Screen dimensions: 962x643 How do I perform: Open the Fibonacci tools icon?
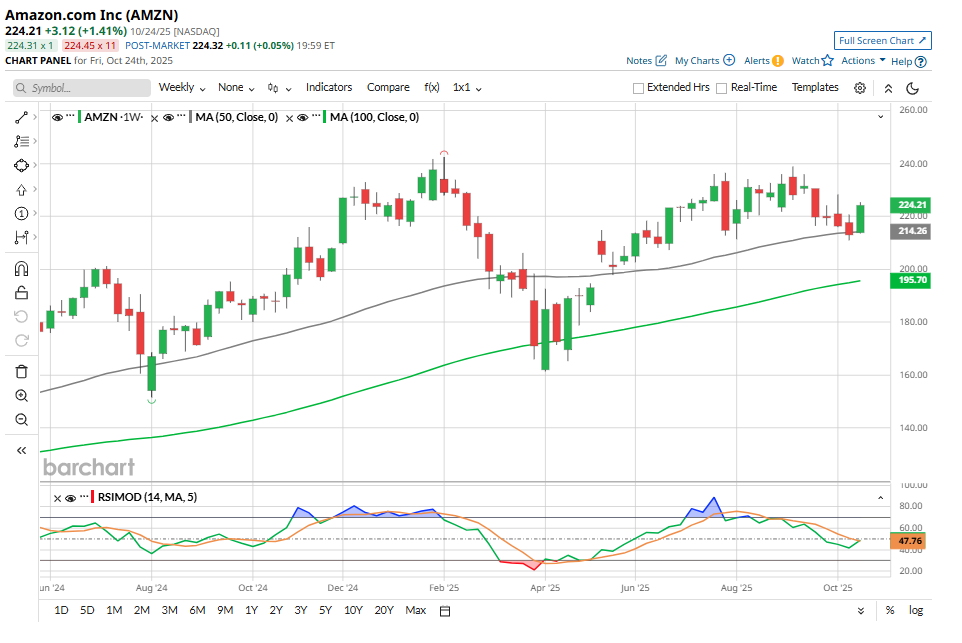tap(21, 141)
